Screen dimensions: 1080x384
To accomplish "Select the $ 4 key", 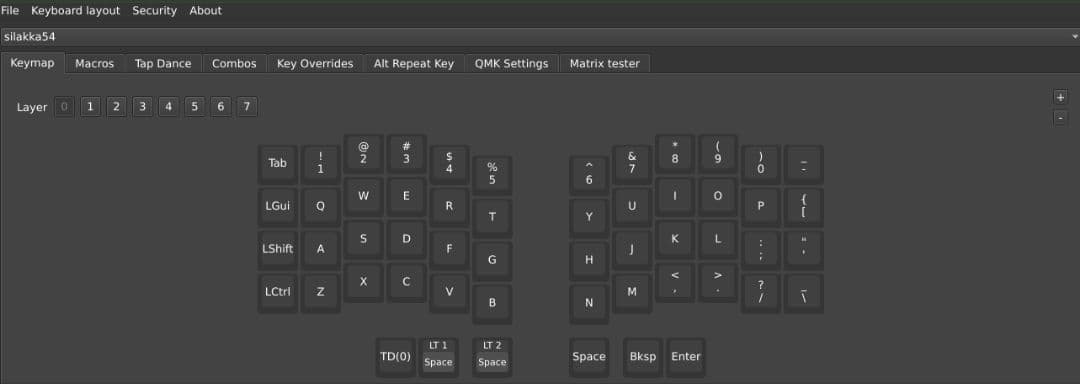I will click(449, 164).
